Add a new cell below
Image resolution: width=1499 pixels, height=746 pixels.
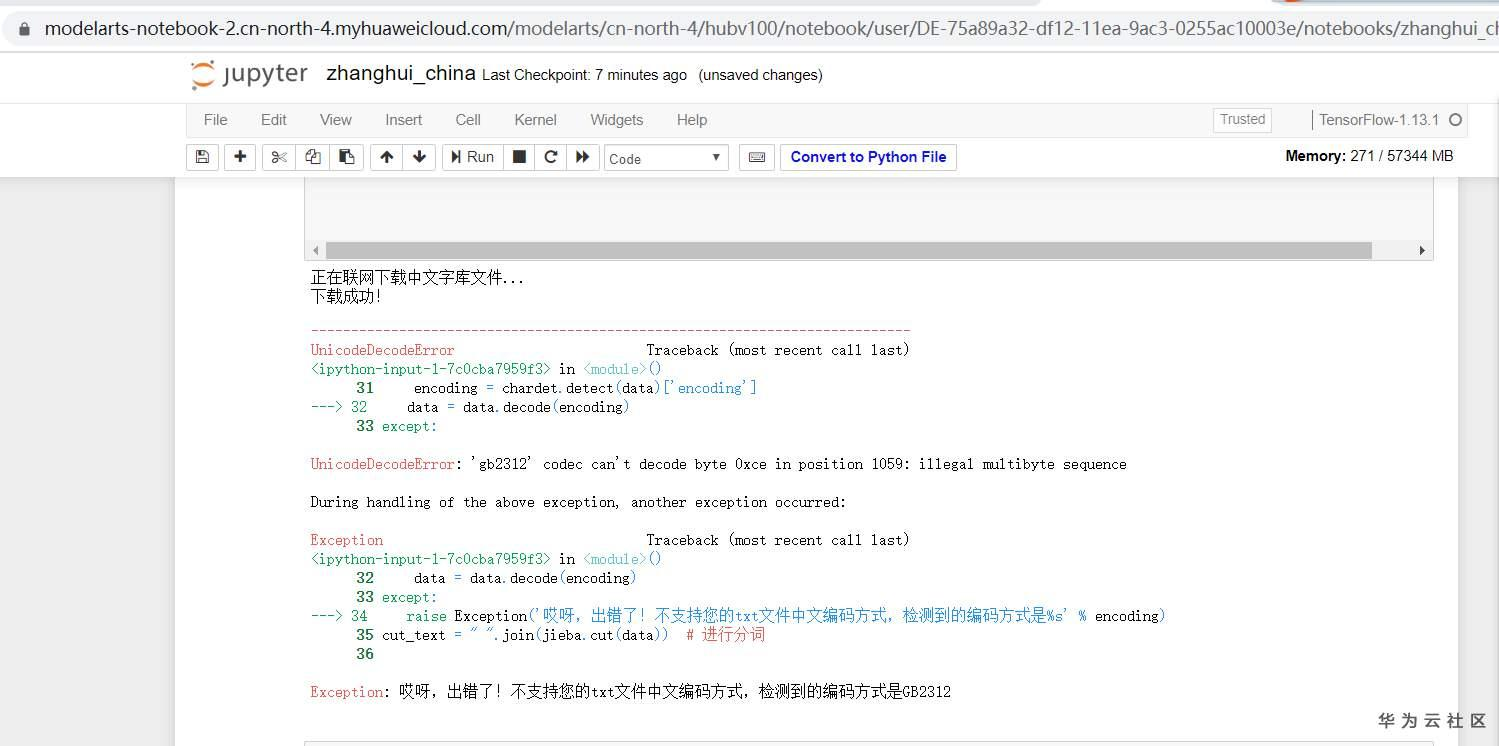pos(240,157)
